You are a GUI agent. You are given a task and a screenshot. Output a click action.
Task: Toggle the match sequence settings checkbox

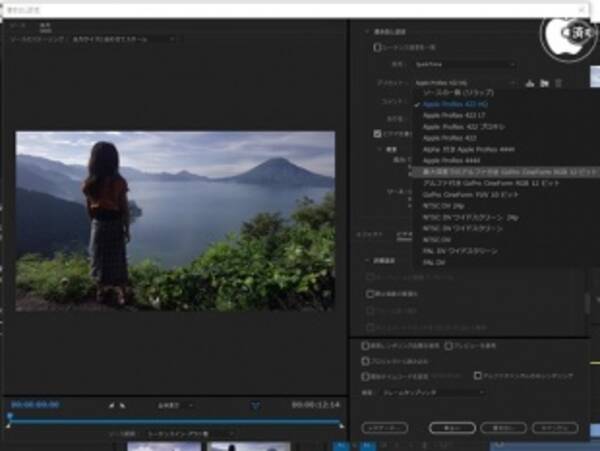pos(368,47)
